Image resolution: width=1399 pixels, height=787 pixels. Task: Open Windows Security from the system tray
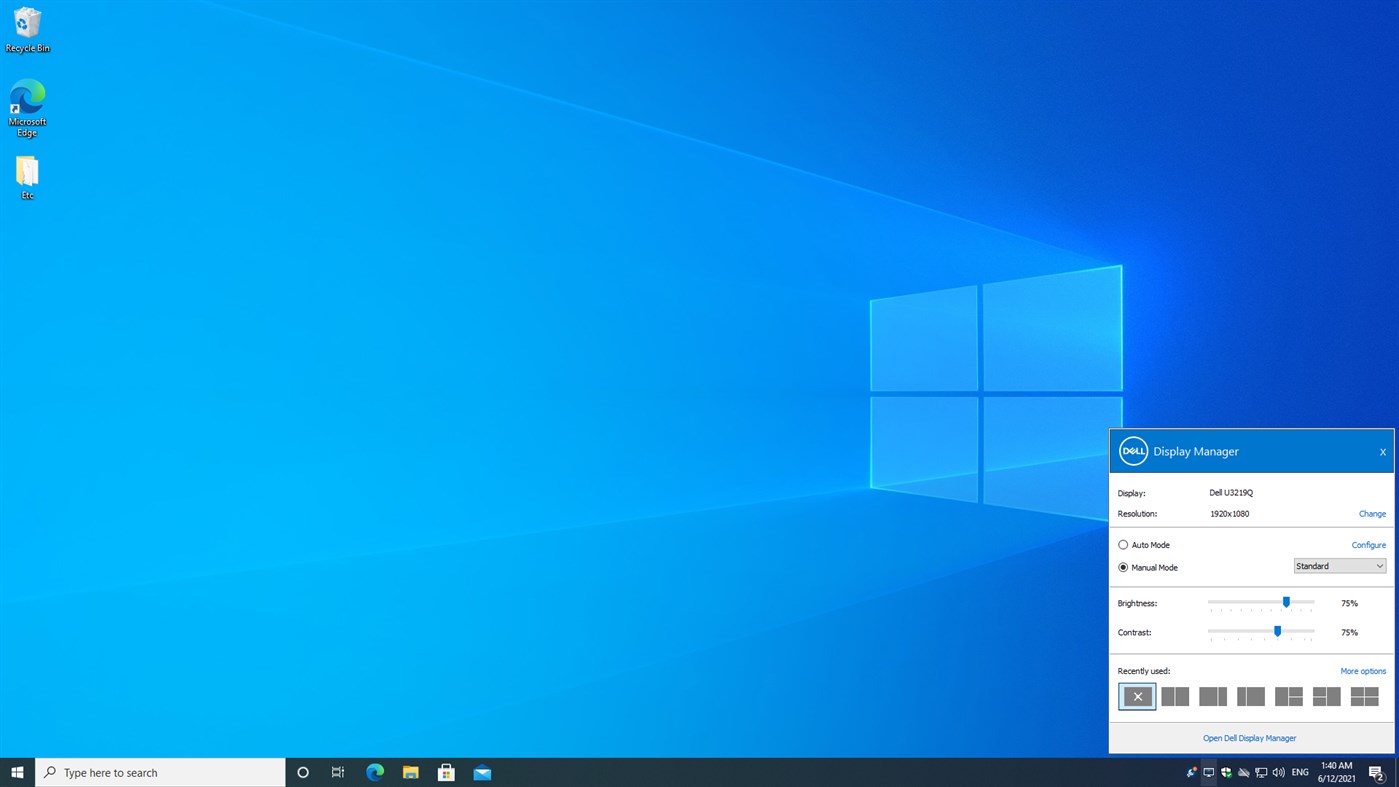(1225, 771)
